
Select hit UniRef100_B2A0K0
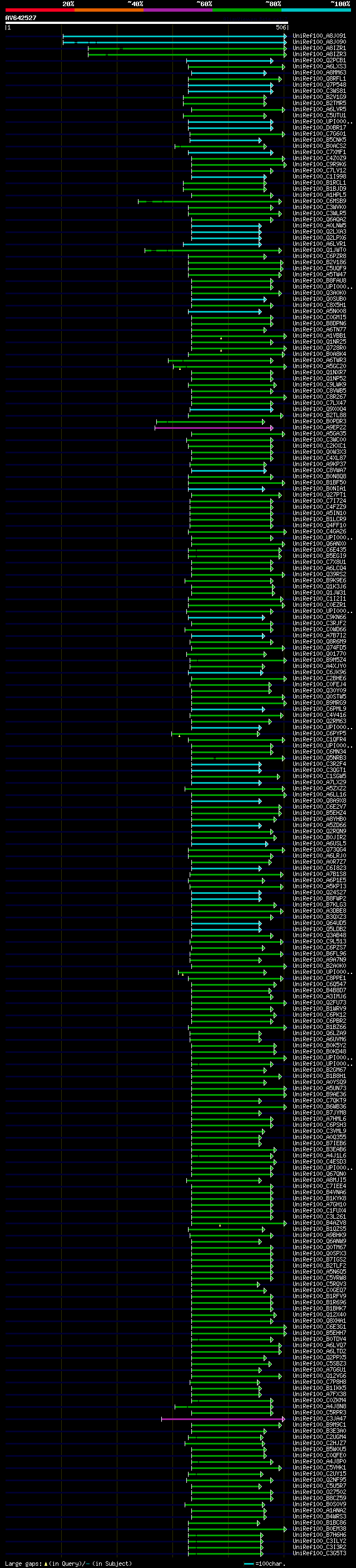319,967
